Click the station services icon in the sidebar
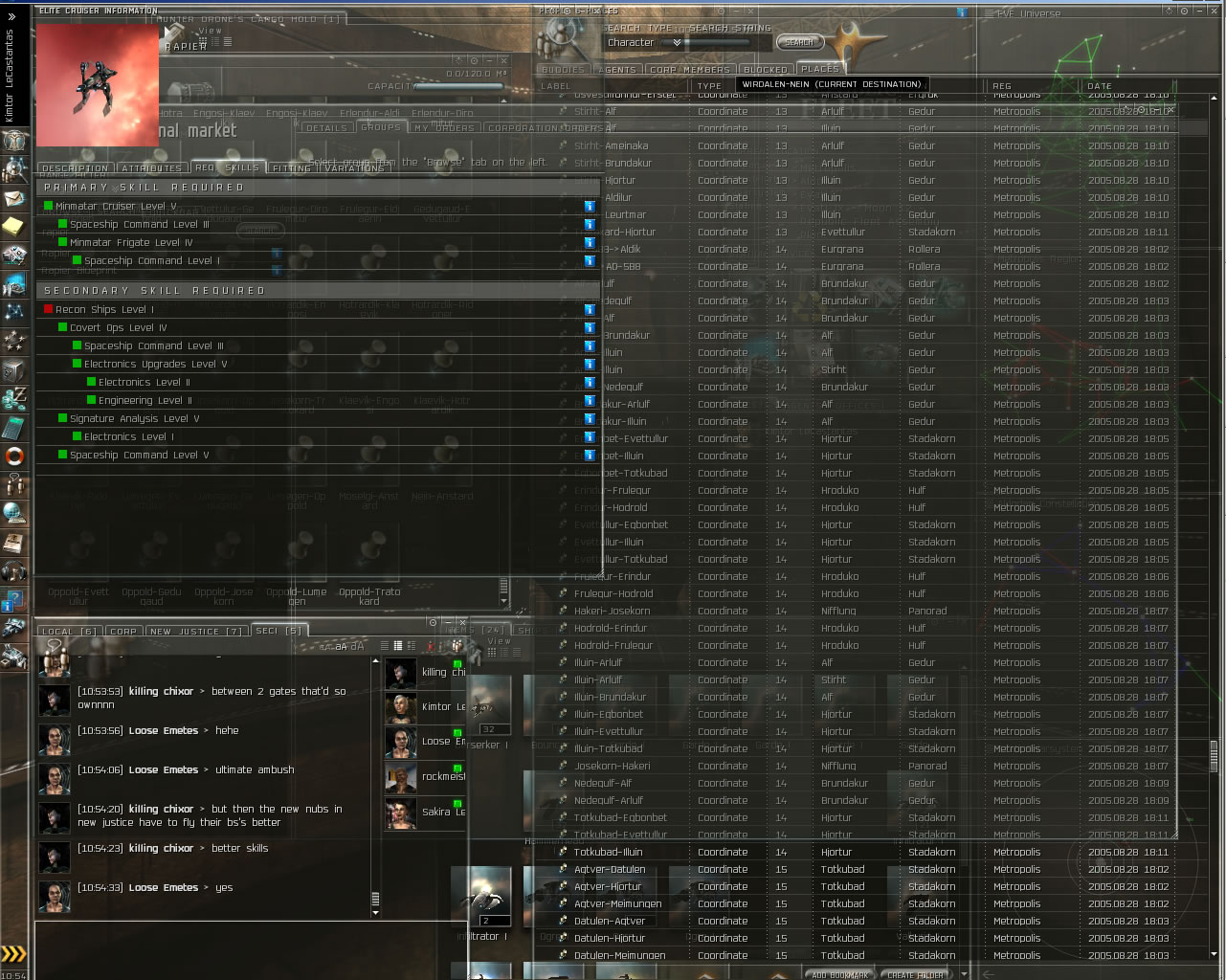 (x=14, y=657)
